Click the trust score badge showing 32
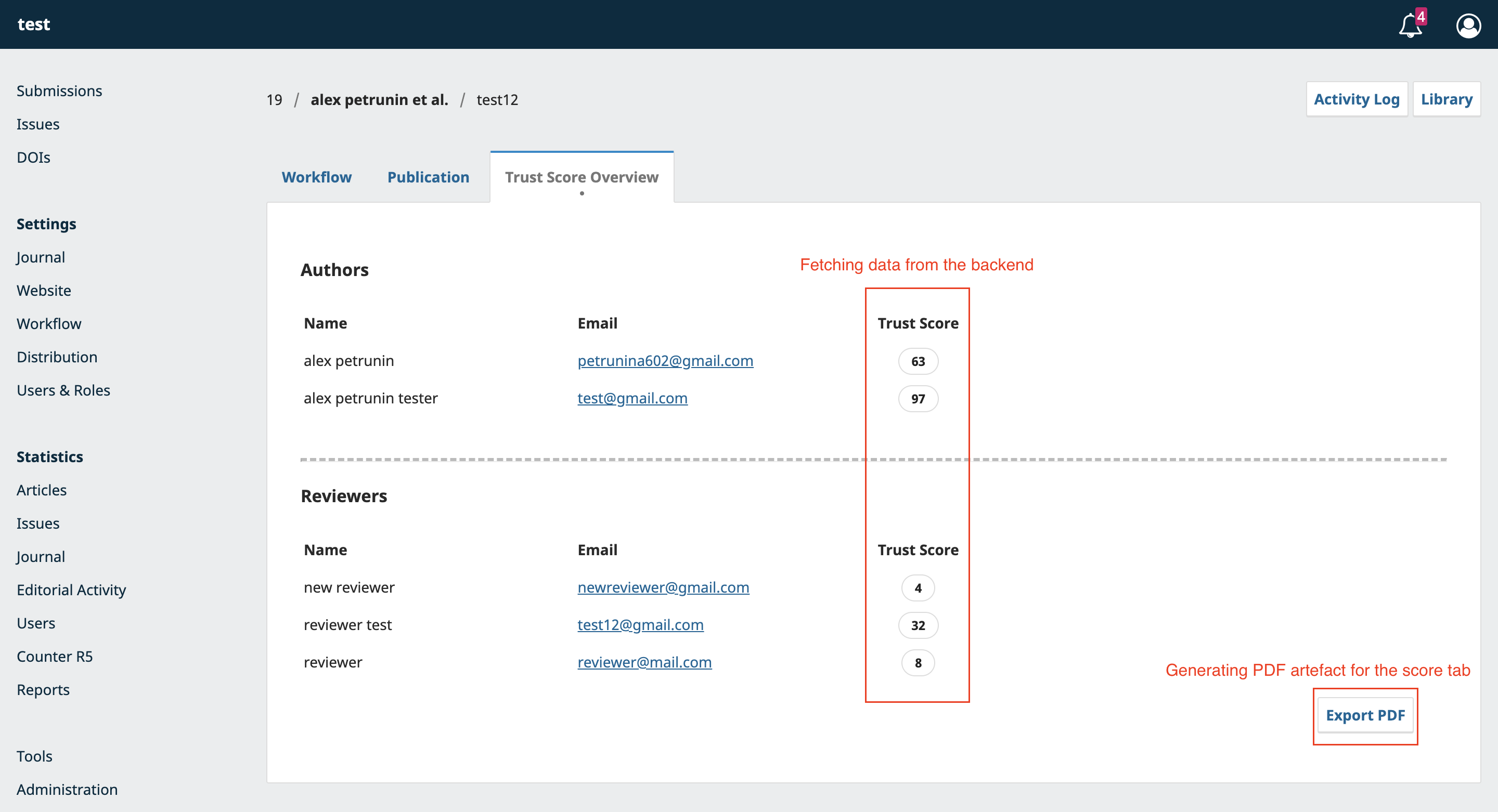Screen dimensions: 1498x812 click(918, 625)
